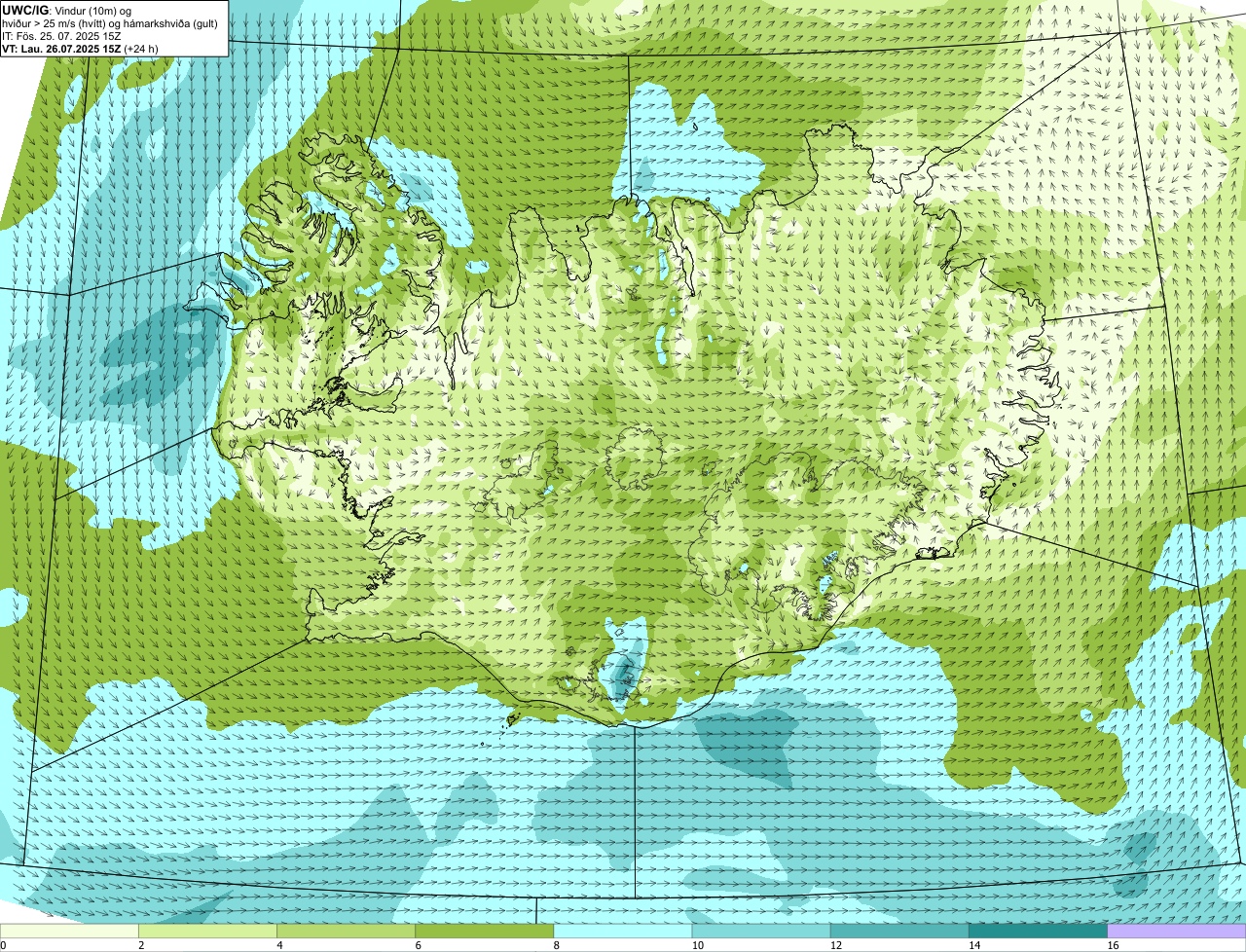Click the teal 12–14 m/s legend swatch
This screenshot has height=952, width=1246.
coord(899,932)
